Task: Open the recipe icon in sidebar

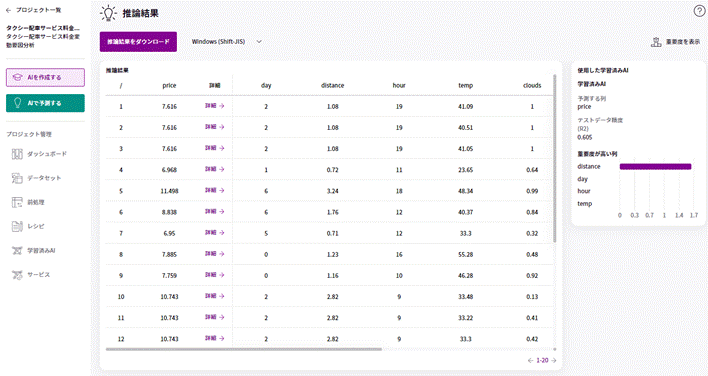Action: (x=17, y=226)
